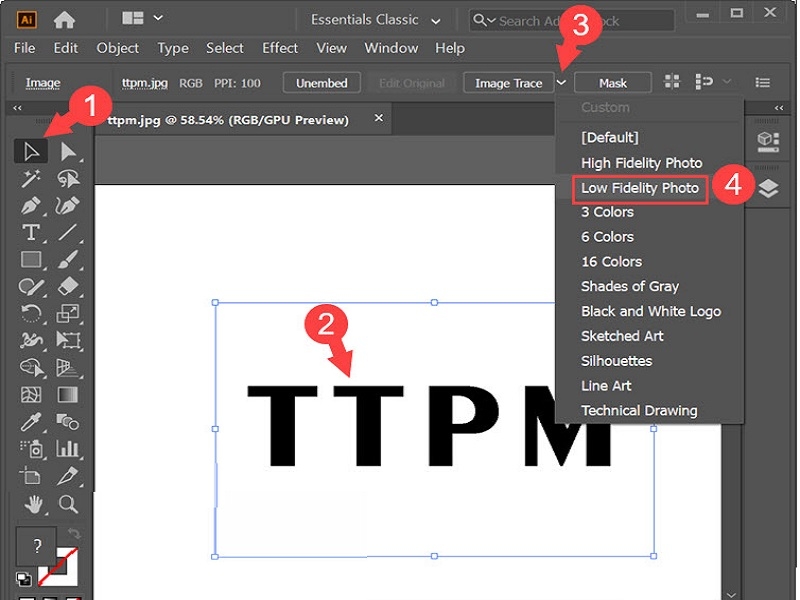Image resolution: width=800 pixels, height=600 pixels.
Task: Select the Direct Selection tool
Action: [68, 152]
